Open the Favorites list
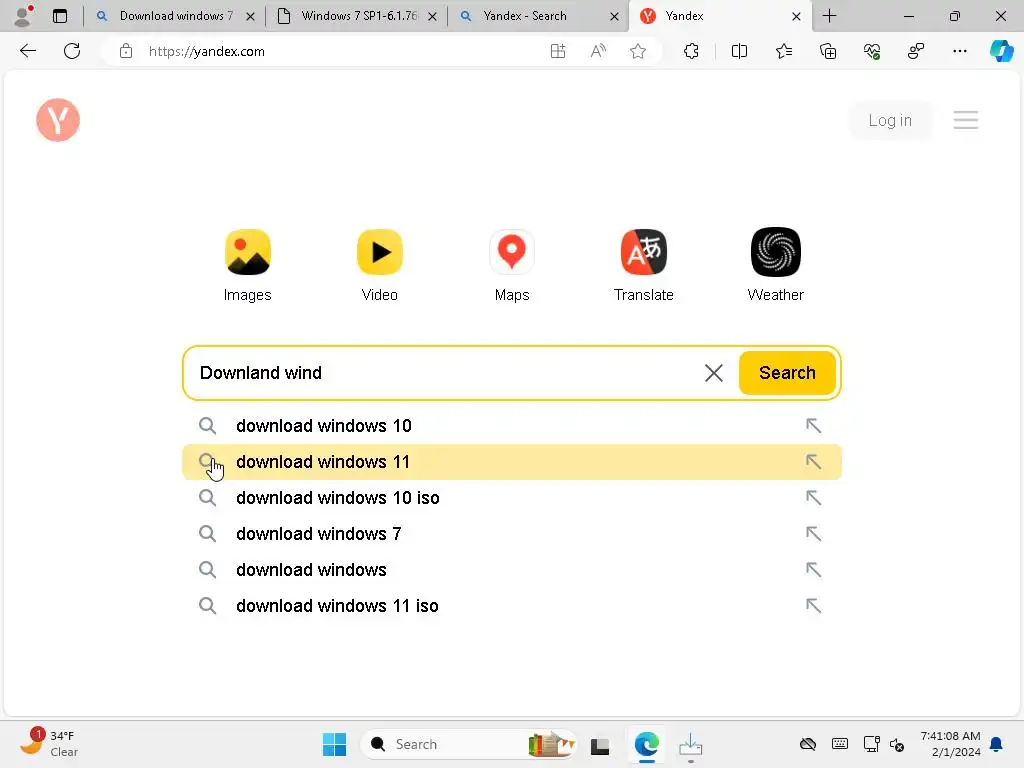 (x=784, y=51)
